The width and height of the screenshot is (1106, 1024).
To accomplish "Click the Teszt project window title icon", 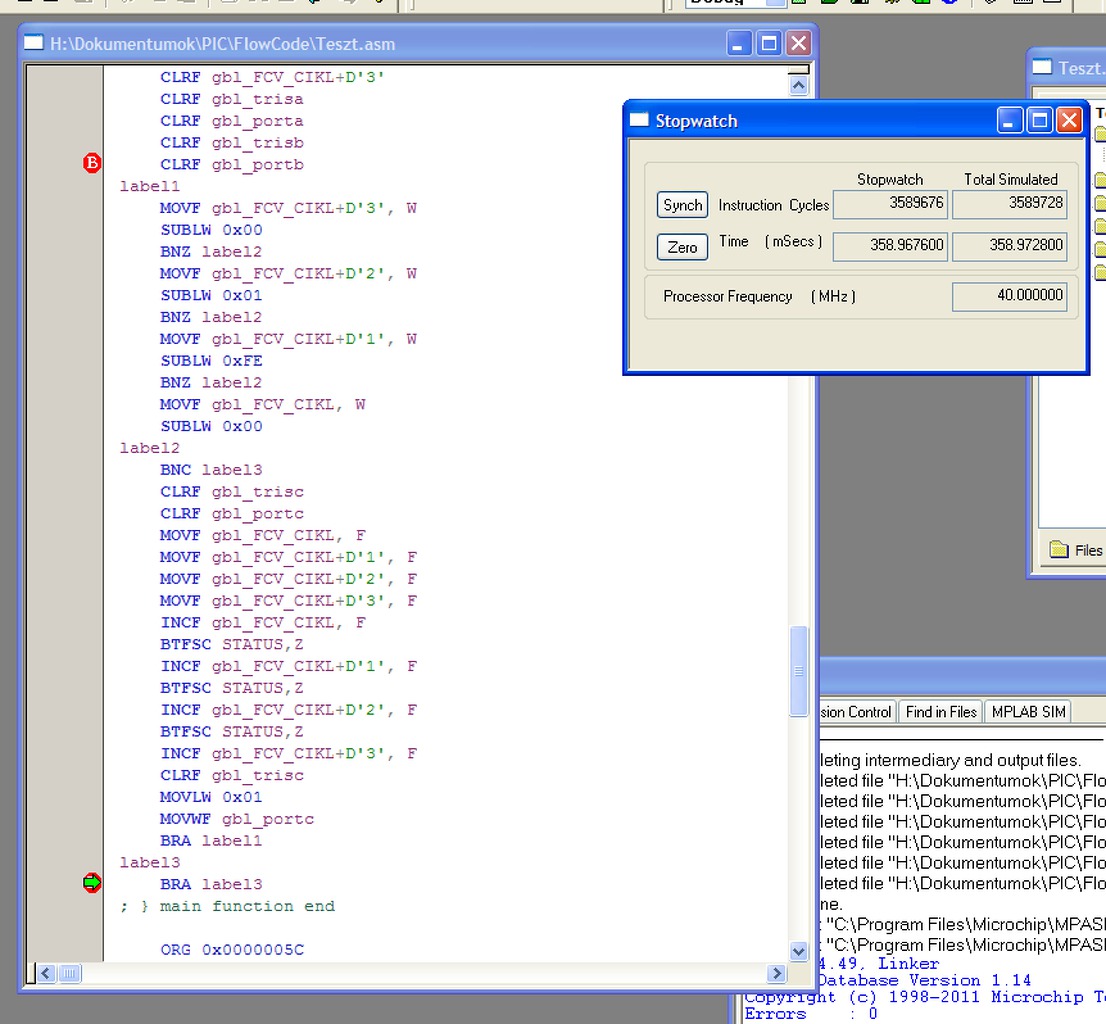I will (x=1042, y=68).
